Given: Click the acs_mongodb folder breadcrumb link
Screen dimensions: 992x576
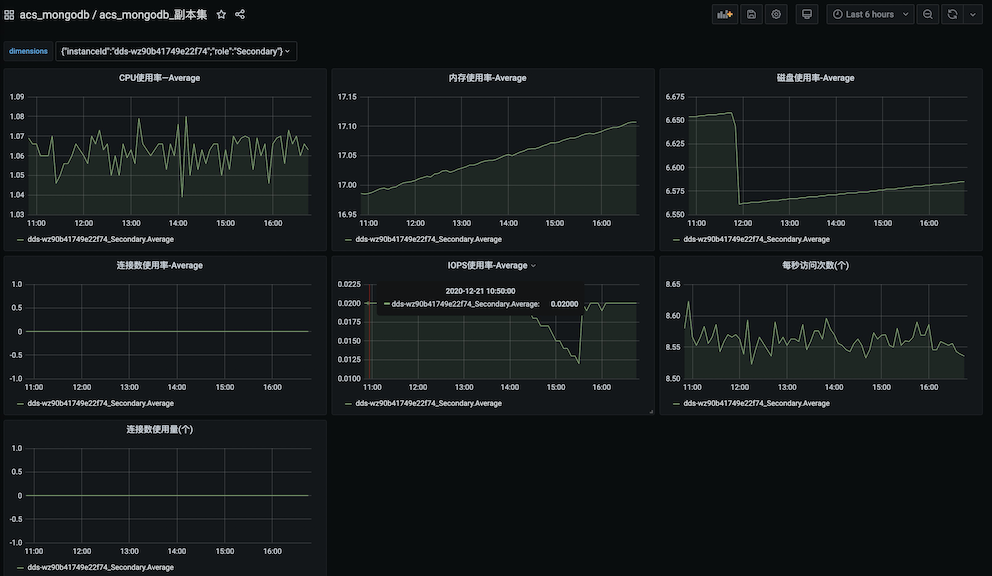Looking at the screenshot, I should 55,15.
